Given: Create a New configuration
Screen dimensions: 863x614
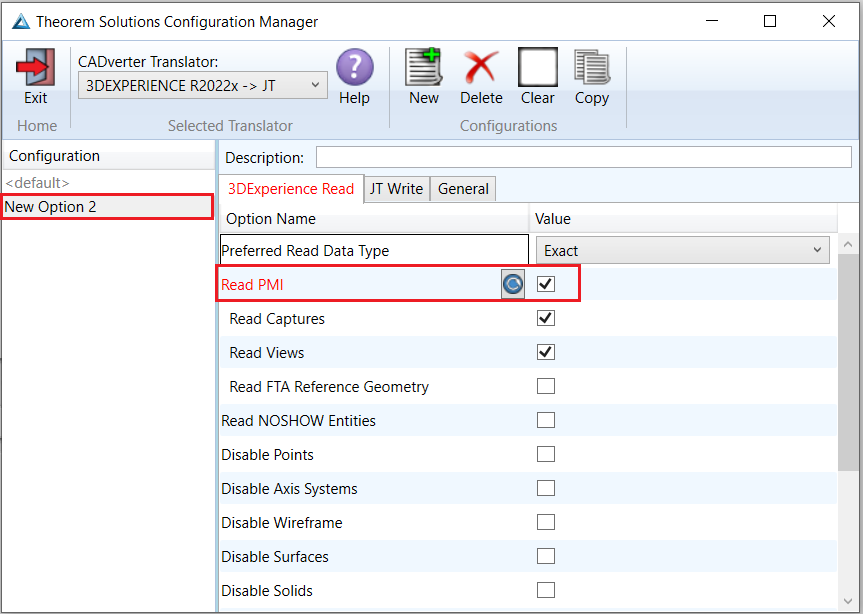Looking at the screenshot, I should 424,67.
